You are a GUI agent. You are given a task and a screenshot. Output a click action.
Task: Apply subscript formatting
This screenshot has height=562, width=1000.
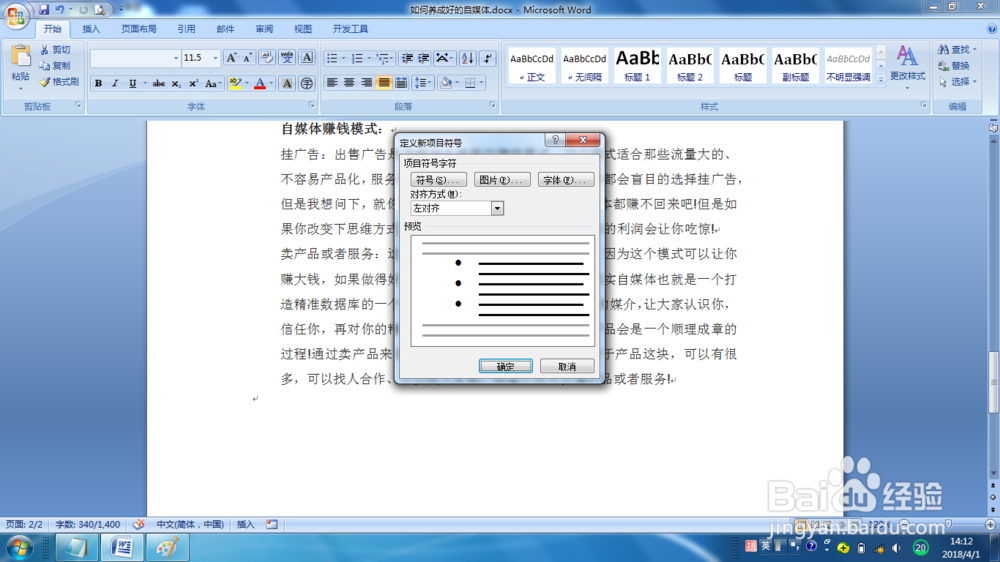(176, 84)
